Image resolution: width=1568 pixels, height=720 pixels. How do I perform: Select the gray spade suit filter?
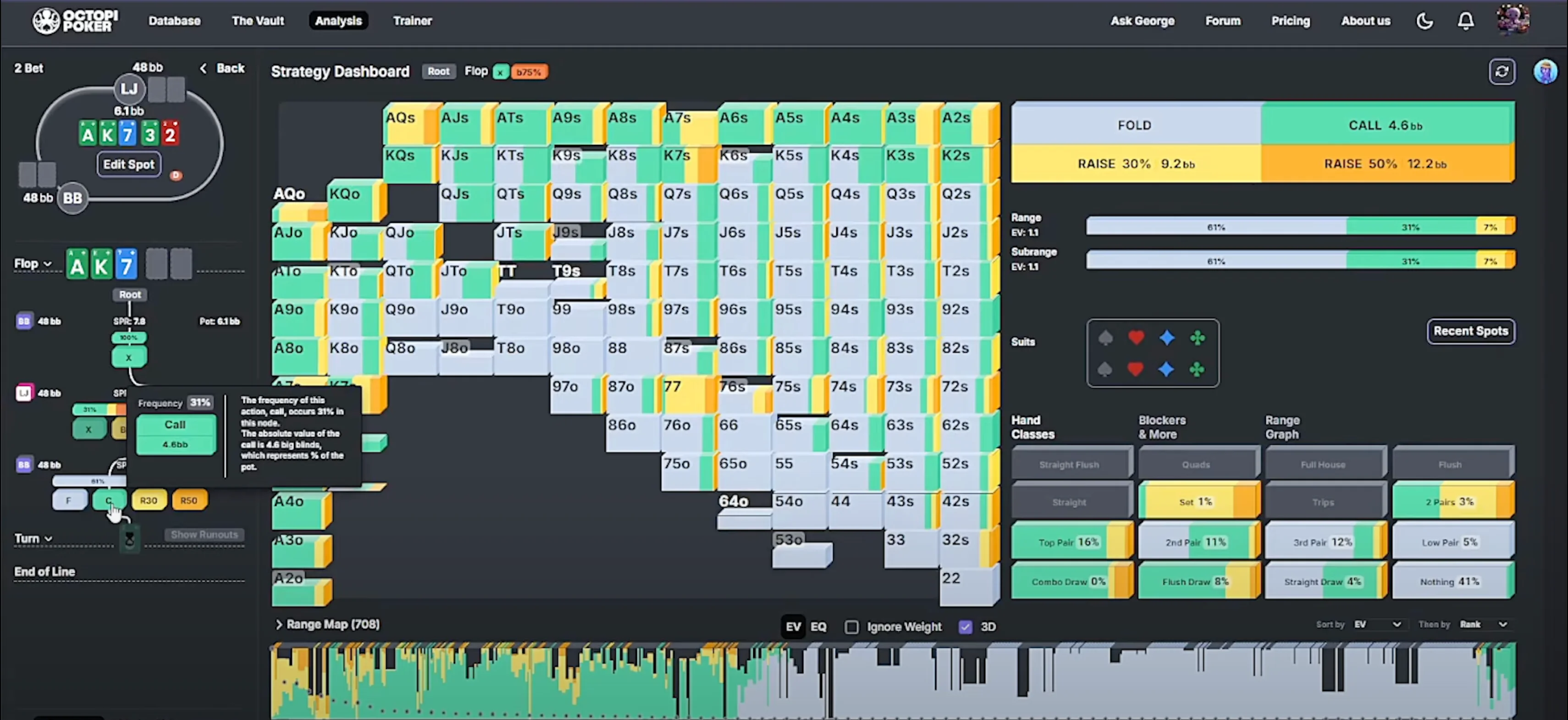[x=1105, y=338]
